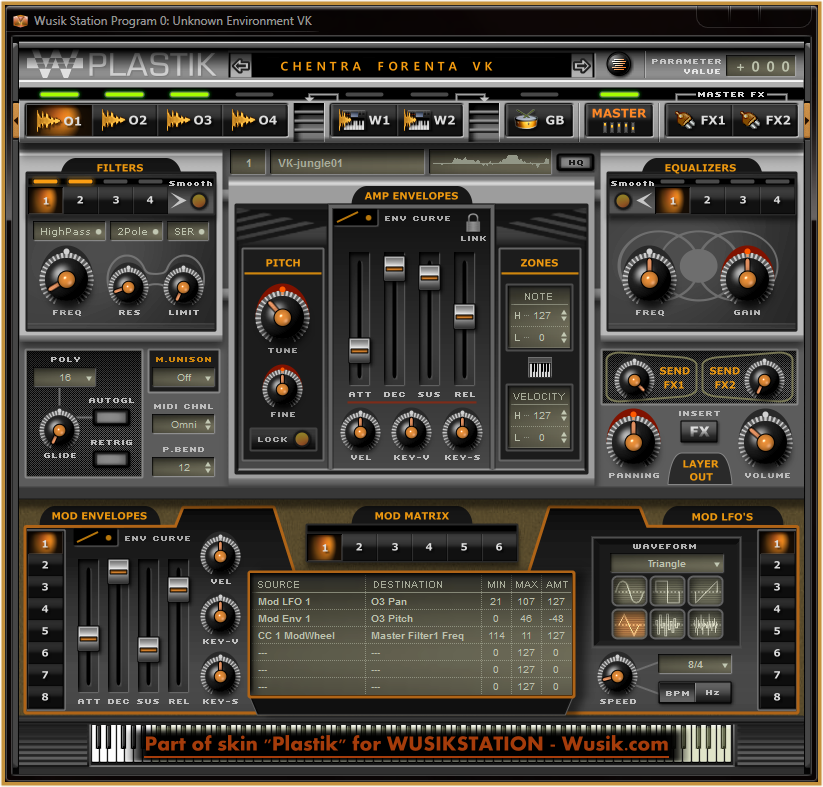Screen dimensions: 823x787
Task: Toggle the pitch Lock switch
Action: [x=283, y=439]
